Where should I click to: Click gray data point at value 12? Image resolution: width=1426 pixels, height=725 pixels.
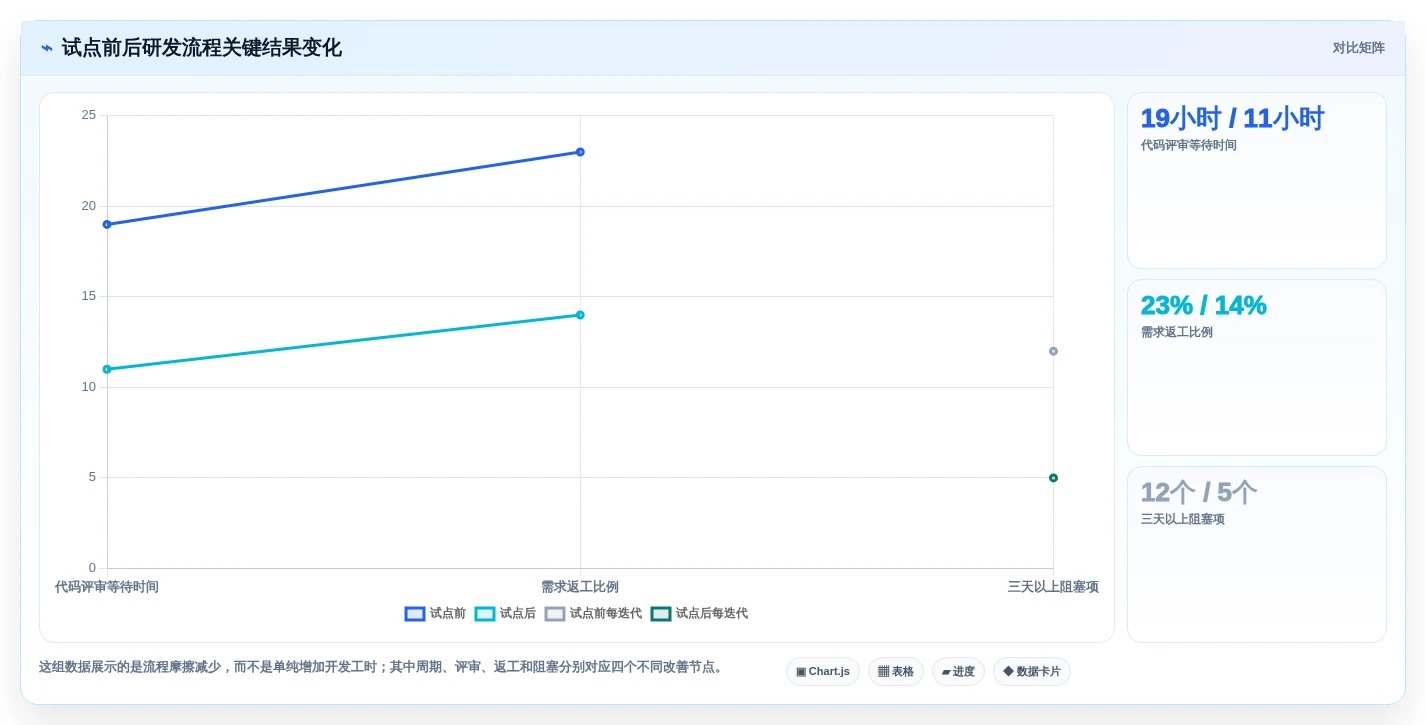1053,351
